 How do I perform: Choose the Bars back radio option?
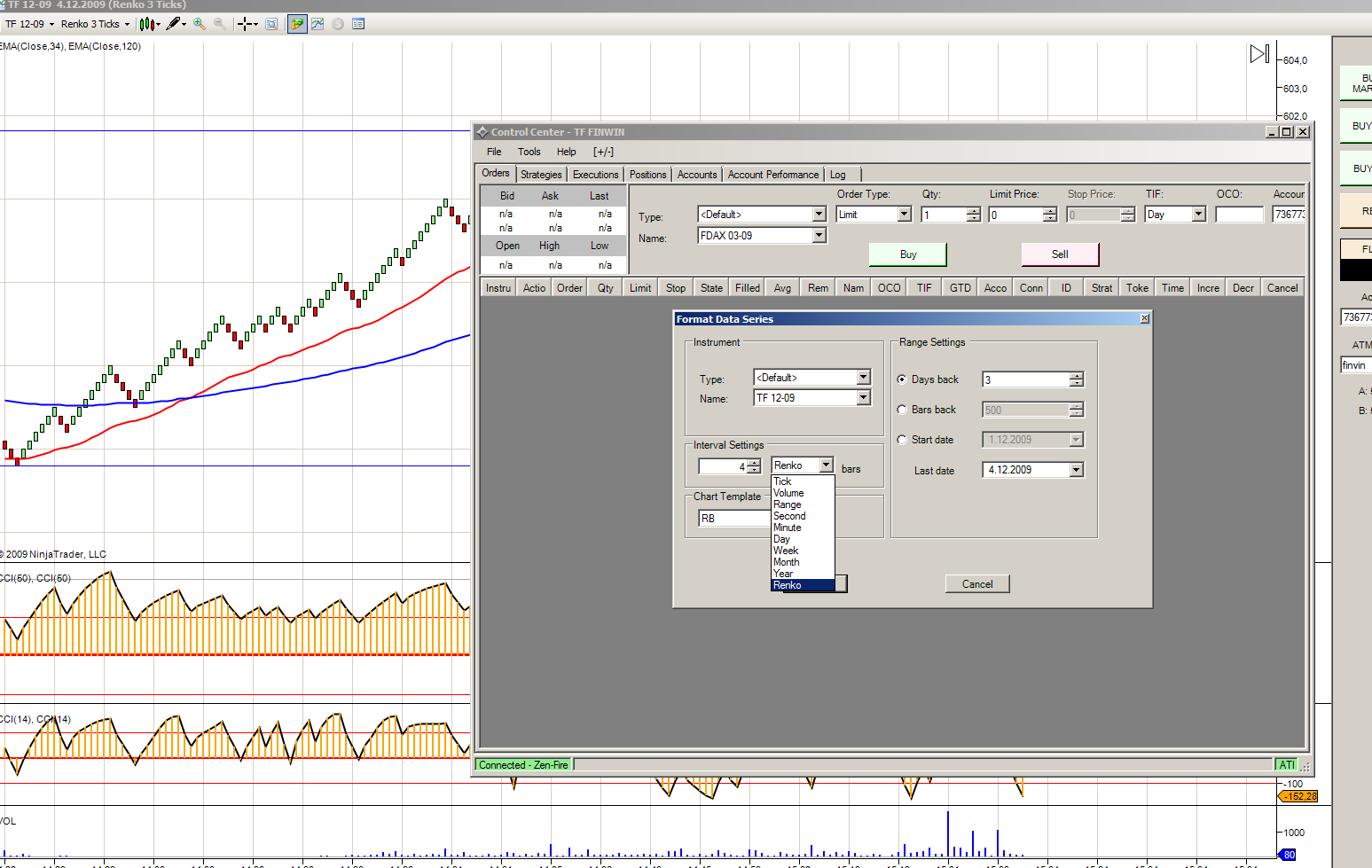click(x=902, y=410)
